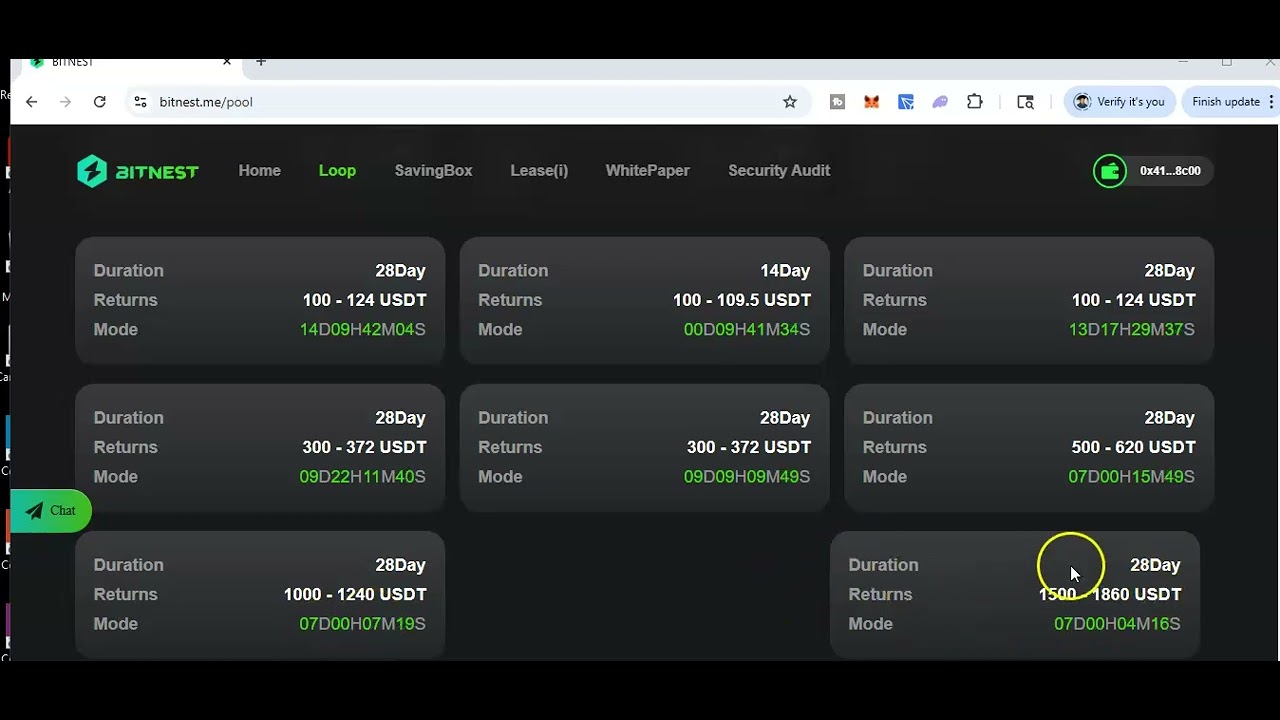Open the Lease(i) page

pyautogui.click(x=539, y=171)
